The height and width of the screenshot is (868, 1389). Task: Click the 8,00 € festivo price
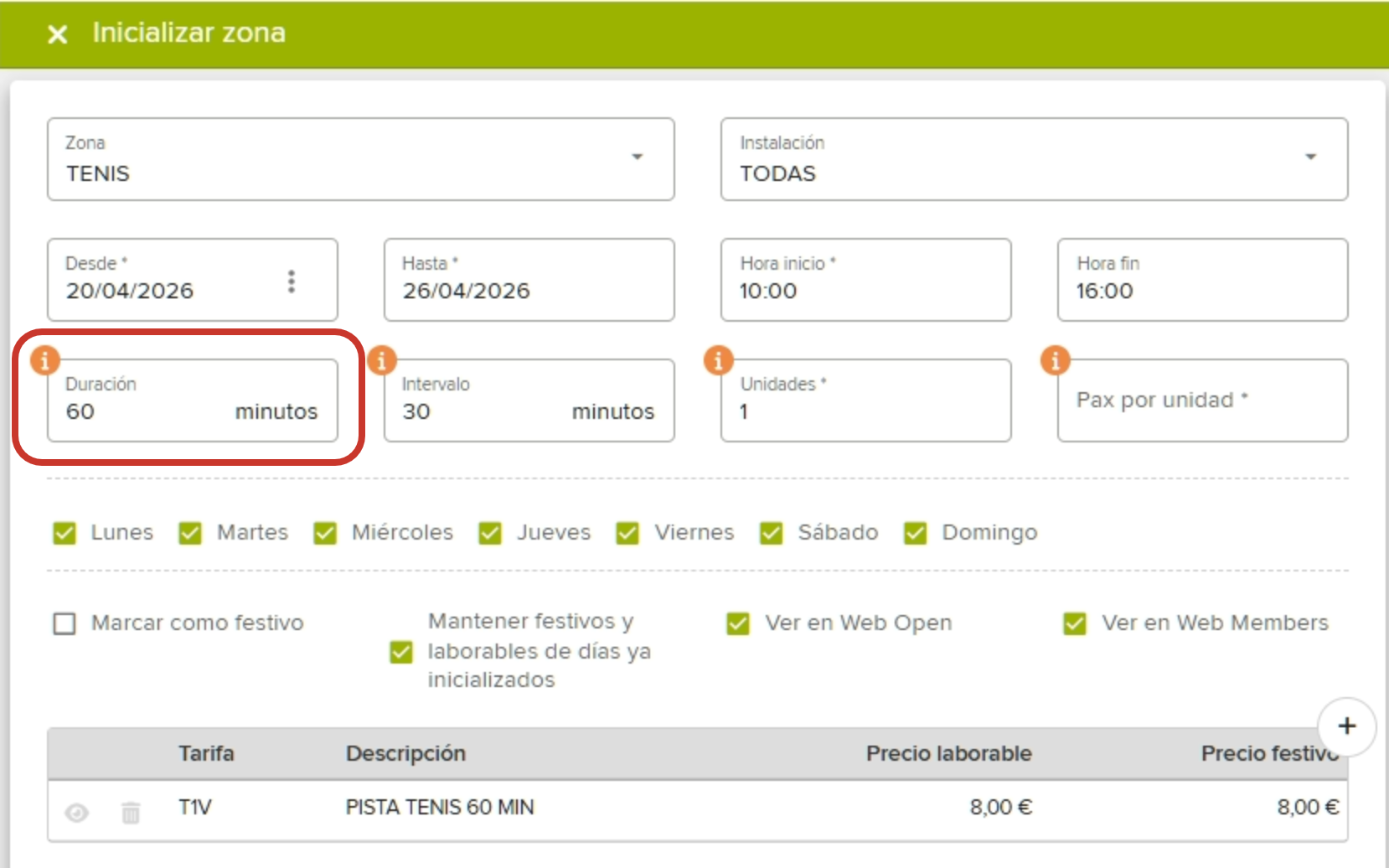click(x=1308, y=807)
